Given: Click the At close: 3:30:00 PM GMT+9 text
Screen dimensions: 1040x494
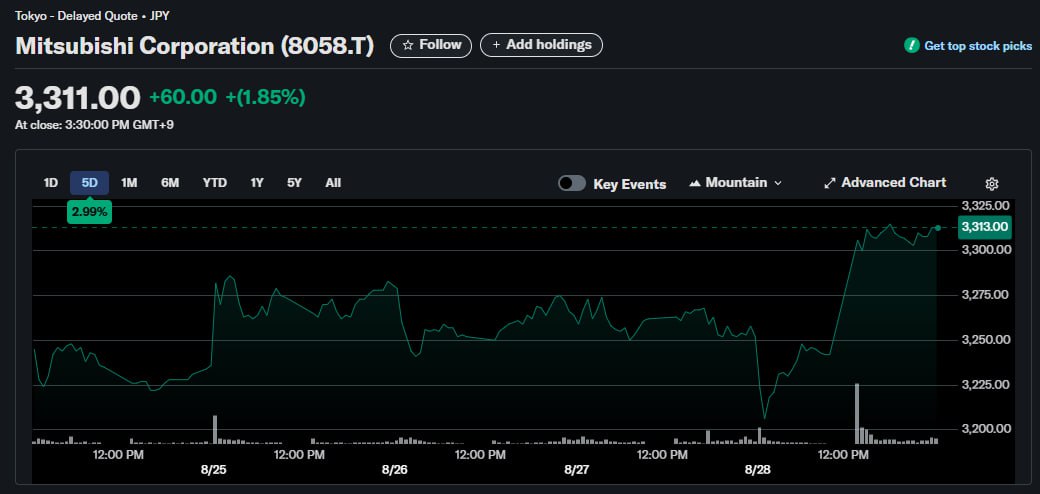Looking at the screenshot, I should tap(94, 125).
